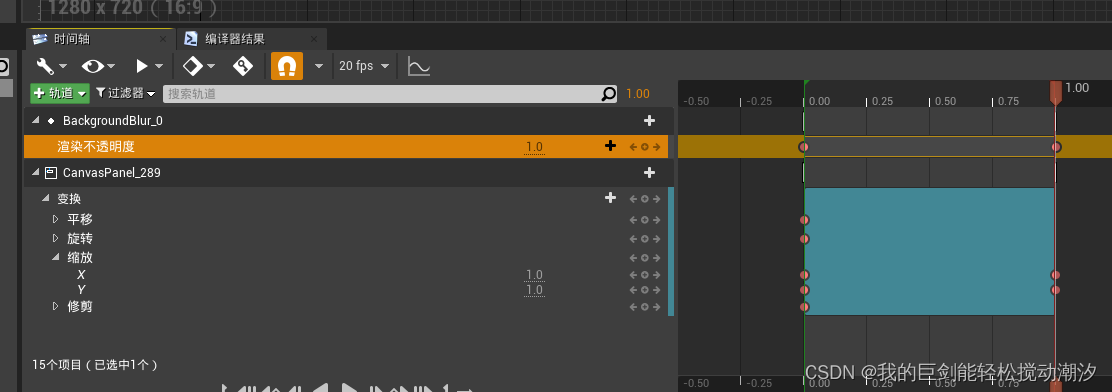
Task: Click the auto-key diamond icon with key
Action: click(243, 66)
